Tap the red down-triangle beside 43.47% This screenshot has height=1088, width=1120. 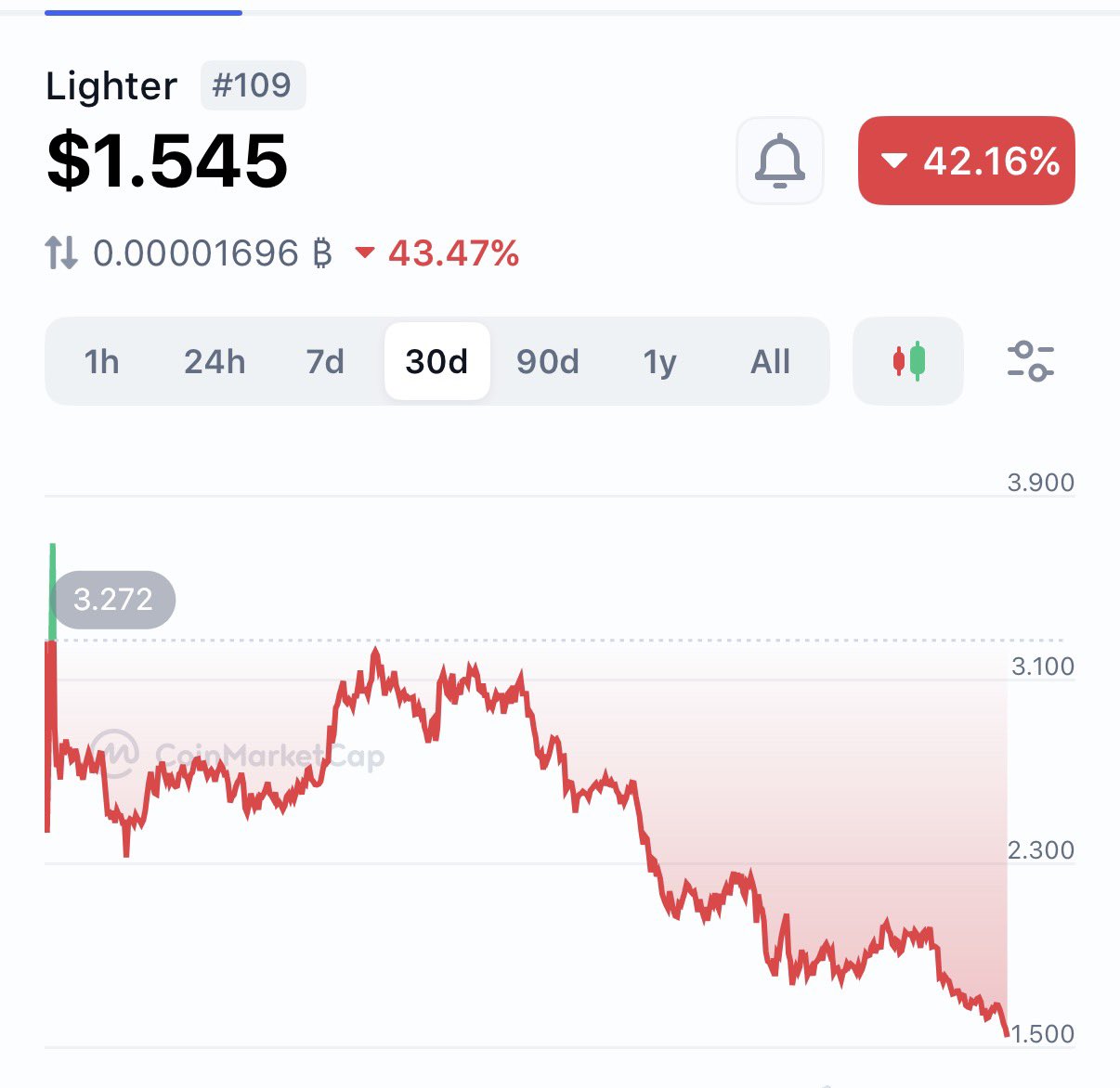pos(365,253)
